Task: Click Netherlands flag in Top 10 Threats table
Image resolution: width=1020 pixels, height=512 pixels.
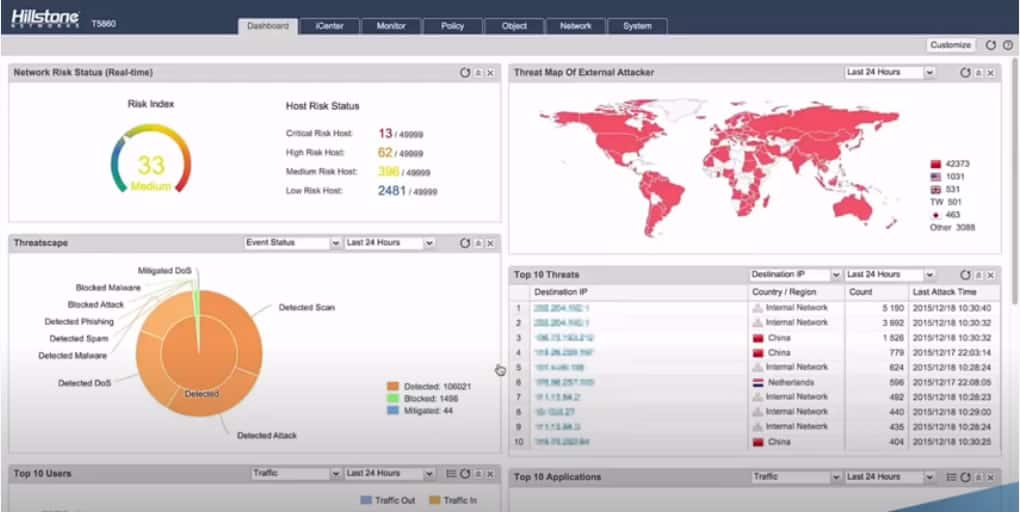Action: click(x=757, y=383)
